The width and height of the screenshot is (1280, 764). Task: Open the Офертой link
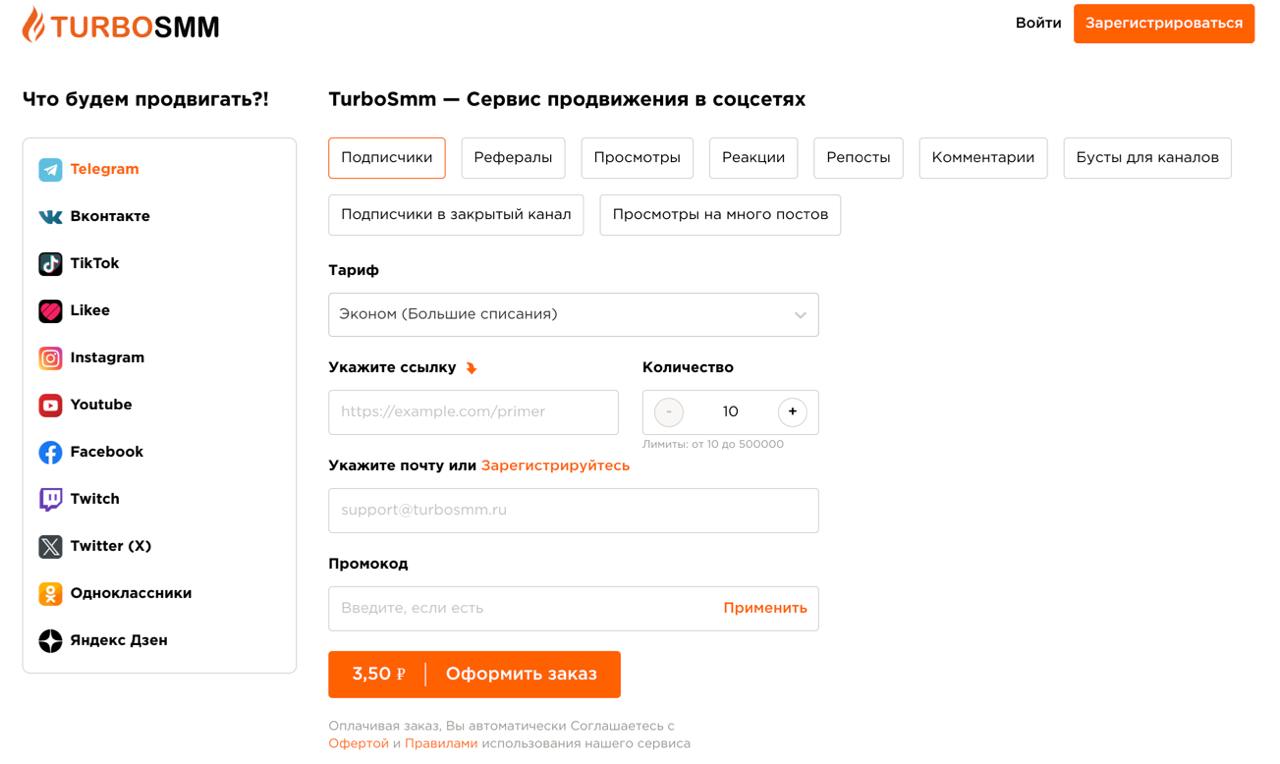[x=358, y=744]
